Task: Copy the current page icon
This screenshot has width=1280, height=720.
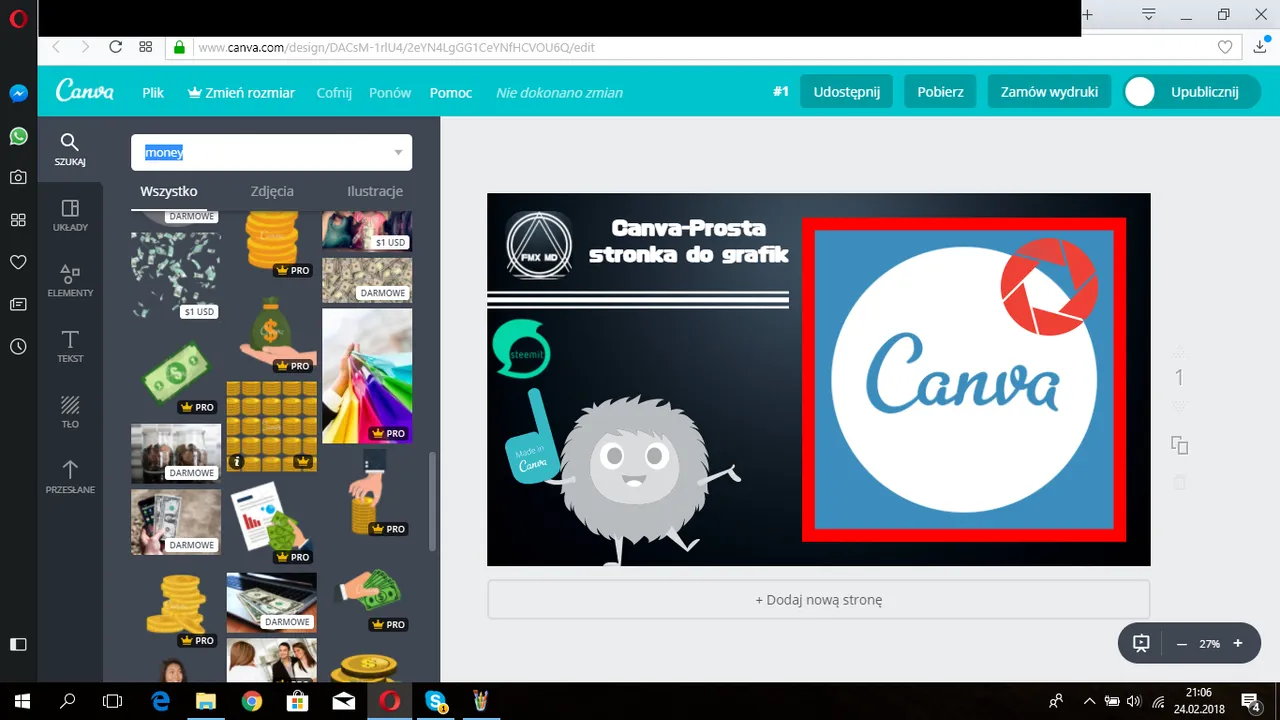Action: pos(1179,446)
